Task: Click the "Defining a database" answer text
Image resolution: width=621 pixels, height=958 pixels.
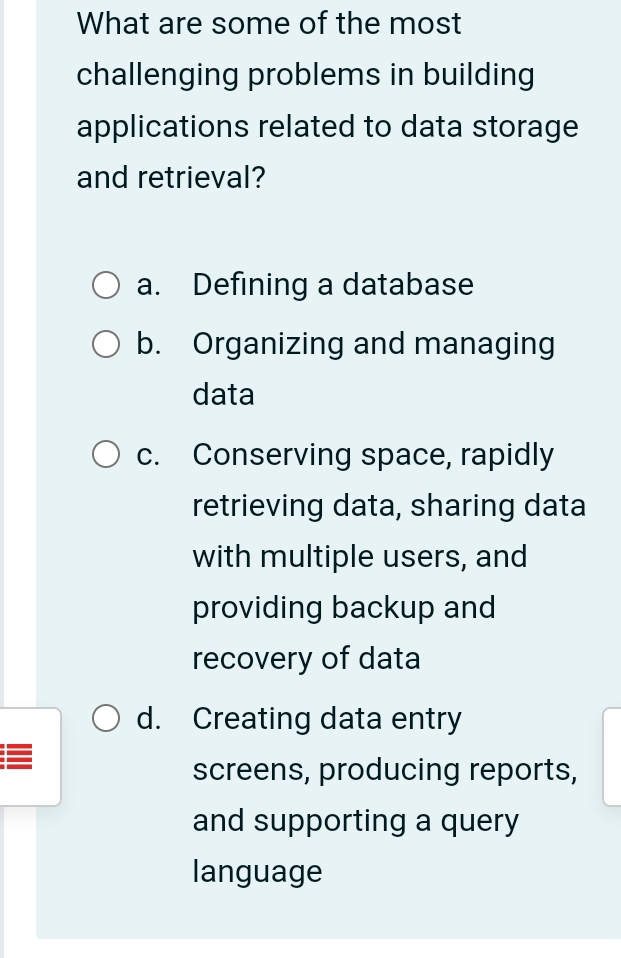Action: (x=333, y=286)
